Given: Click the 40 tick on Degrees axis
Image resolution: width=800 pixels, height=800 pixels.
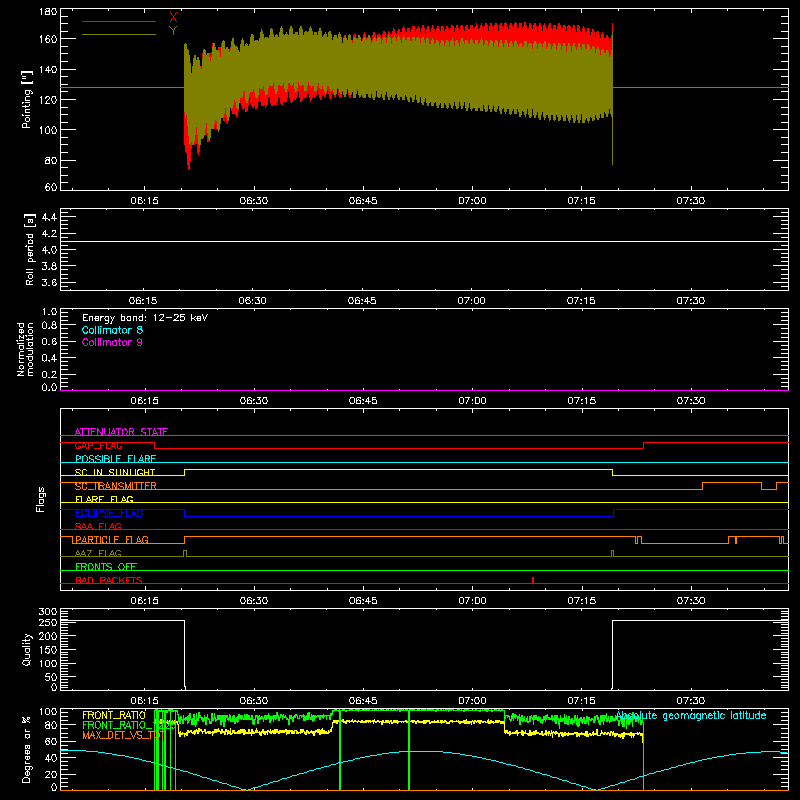Looking at the screenshot, I should pos(52,758).
